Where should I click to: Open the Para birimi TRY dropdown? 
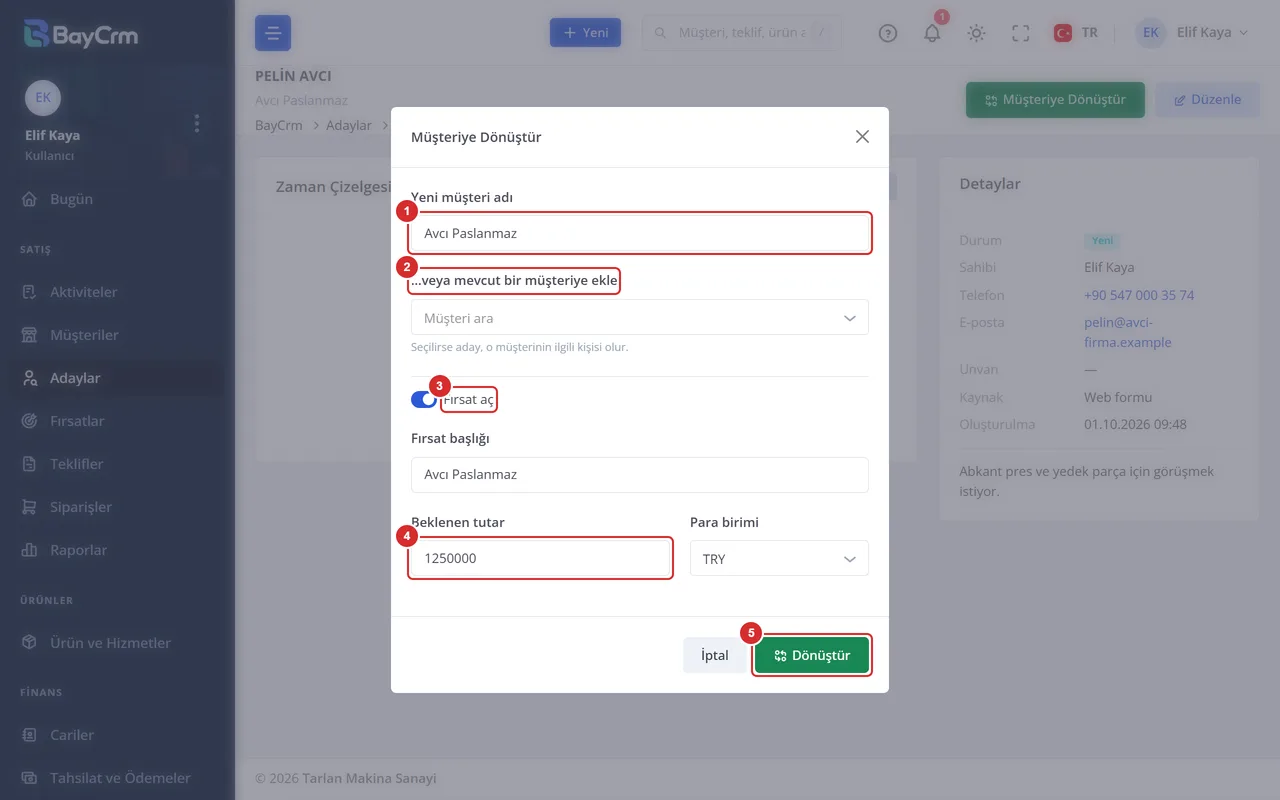[779, 559]
